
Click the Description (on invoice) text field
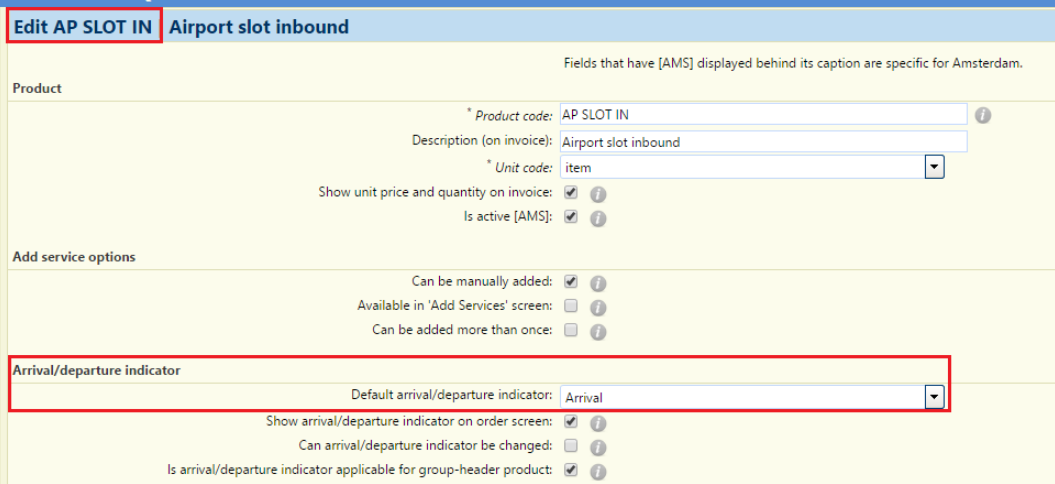pyautogui.click(x=763, y=142)
